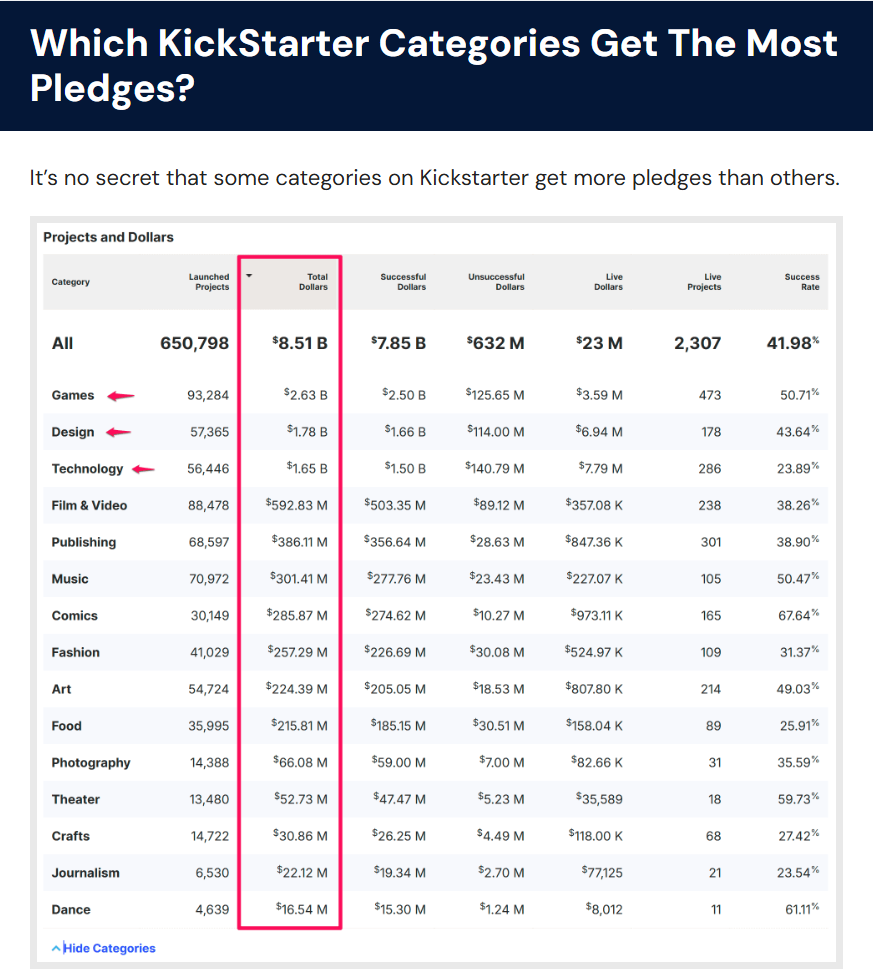Click the Unsuccessful Dollars column header

(x=496, y=282)
